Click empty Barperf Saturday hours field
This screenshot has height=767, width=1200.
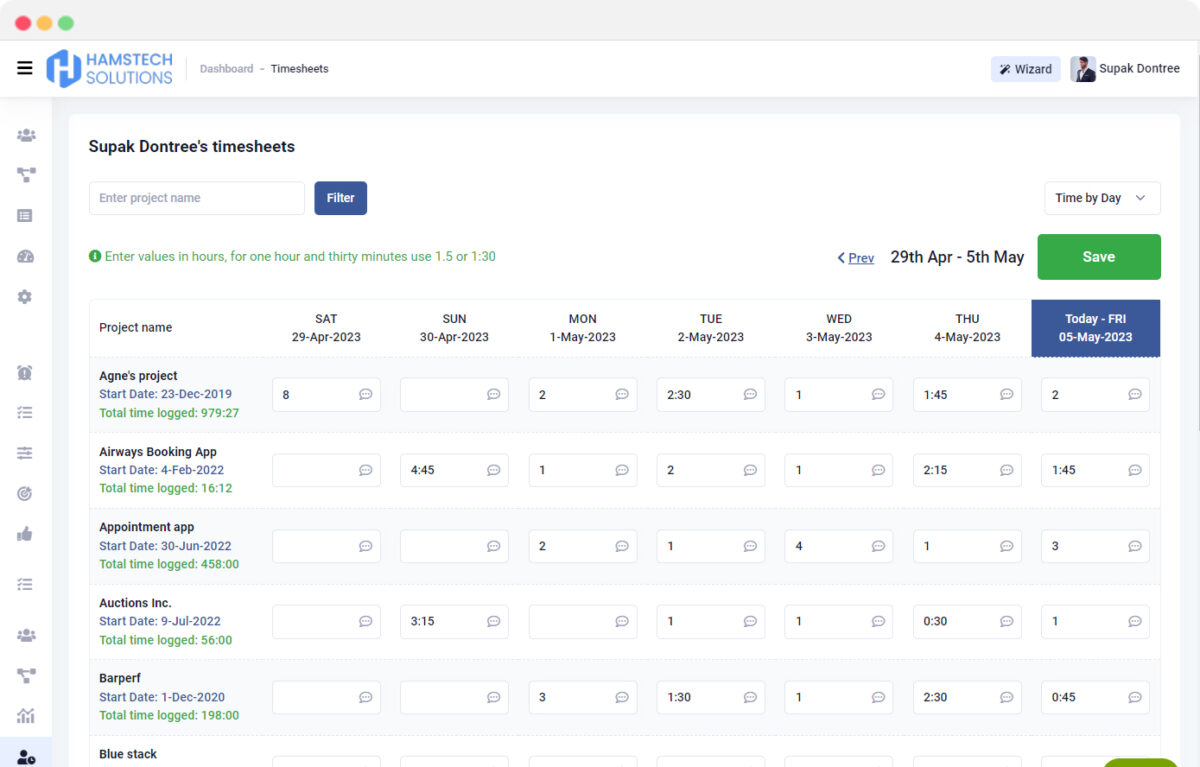pyautogui.click(x=326, y=697)
